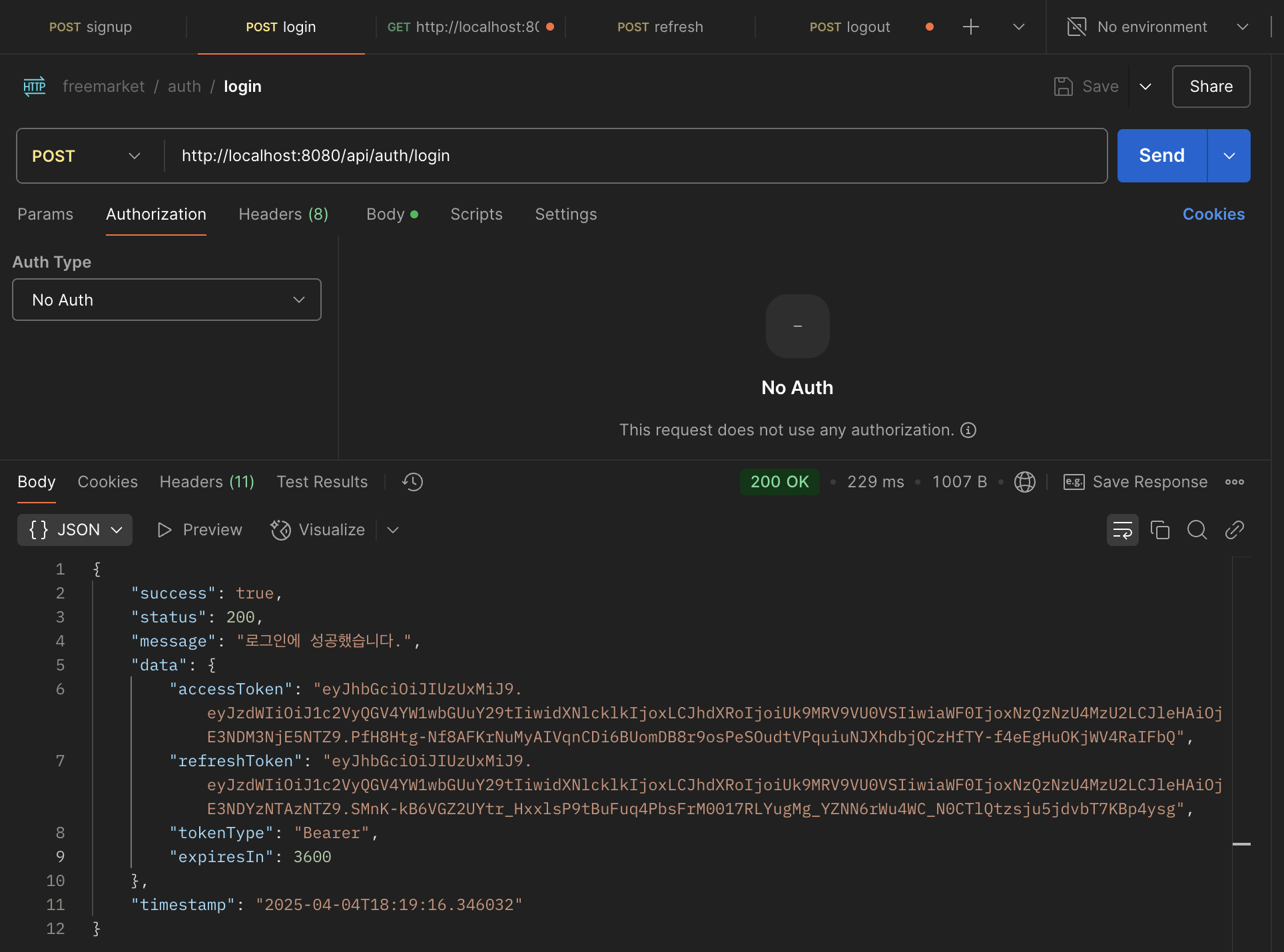Toggle word wrap for response body
This screenshot has width=1284, height=952.
point(1122,530)
